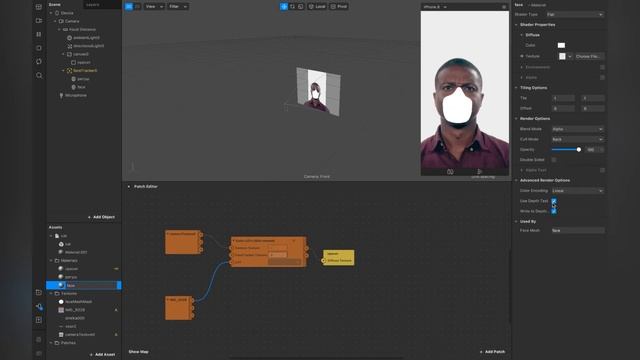Click the stop icon in left toolbar

click(39, 48)
